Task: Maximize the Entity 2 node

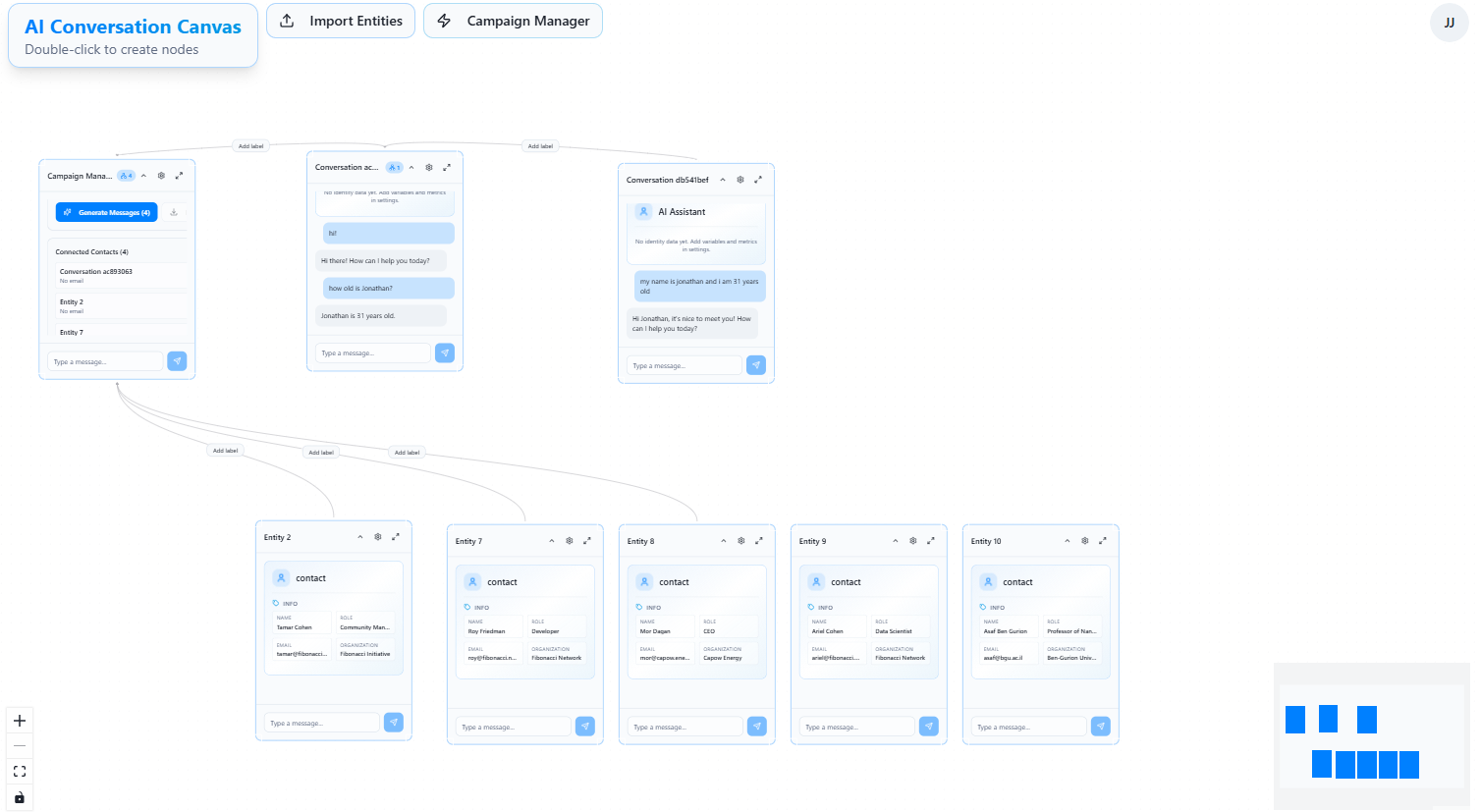Action: pyautogui.click(x=396, y=537)
